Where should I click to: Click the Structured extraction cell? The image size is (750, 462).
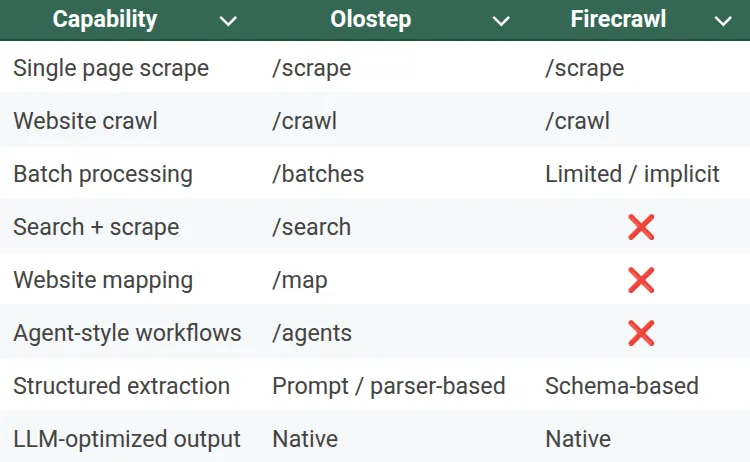[x=121, y=386]
